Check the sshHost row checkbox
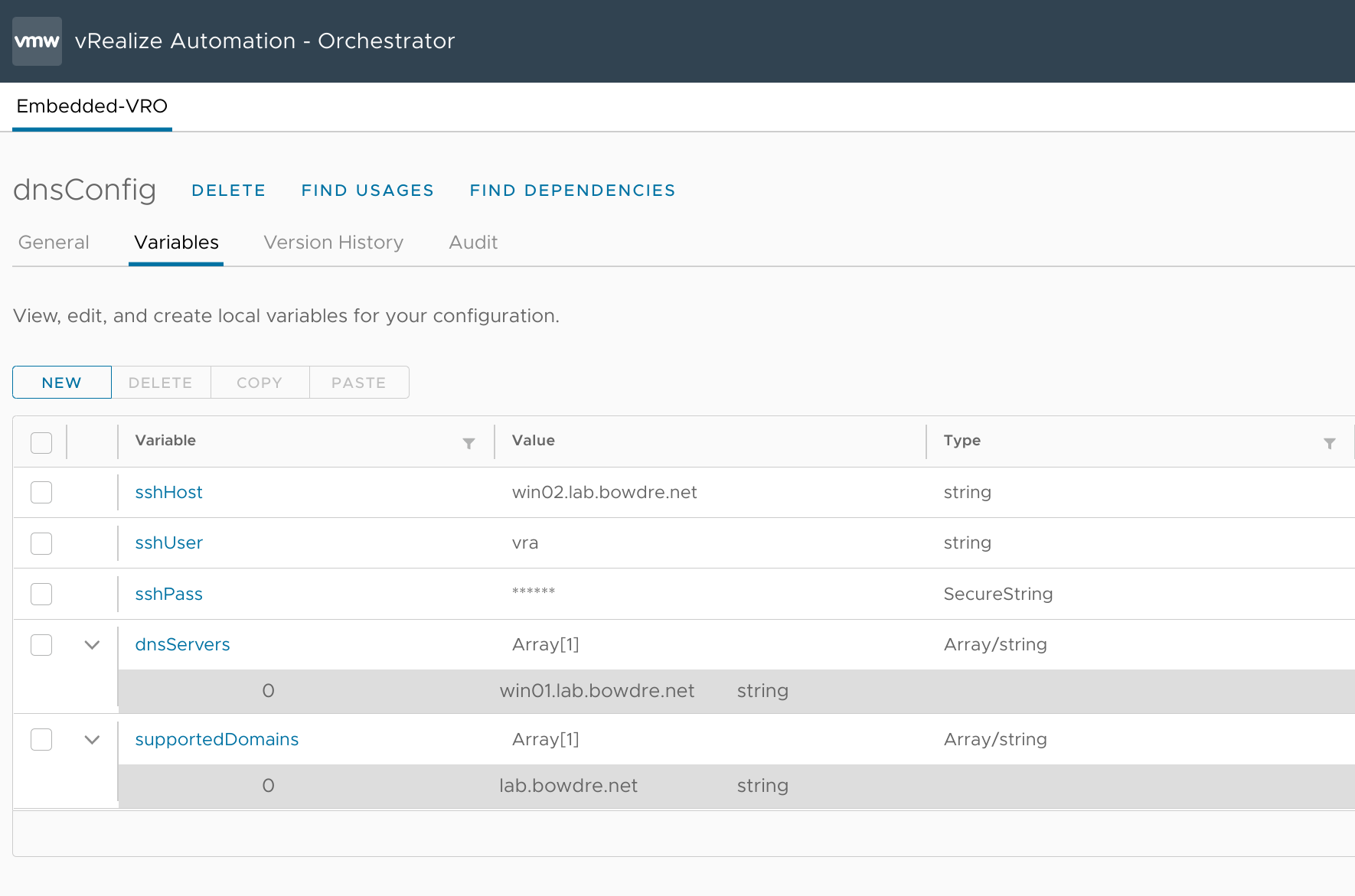 pos(41,492)
